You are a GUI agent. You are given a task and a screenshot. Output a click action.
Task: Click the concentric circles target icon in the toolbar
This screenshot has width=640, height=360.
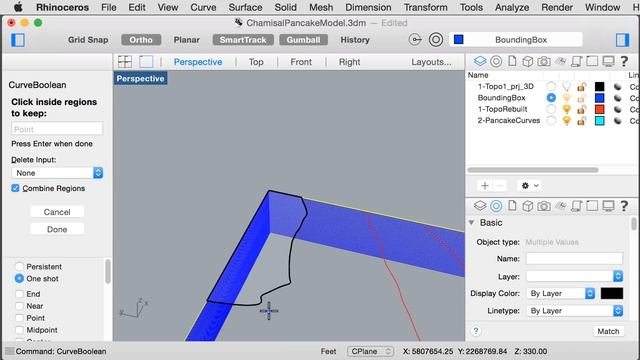436,40
